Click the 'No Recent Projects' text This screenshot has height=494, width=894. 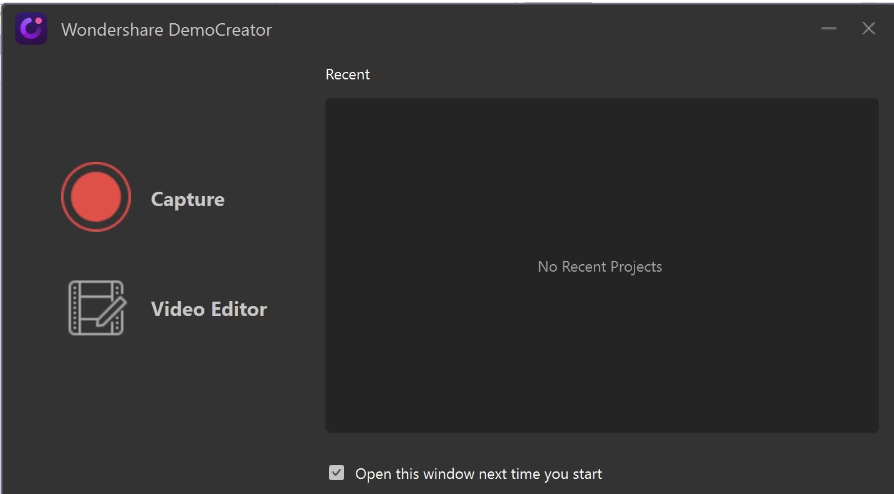(600, 266)
